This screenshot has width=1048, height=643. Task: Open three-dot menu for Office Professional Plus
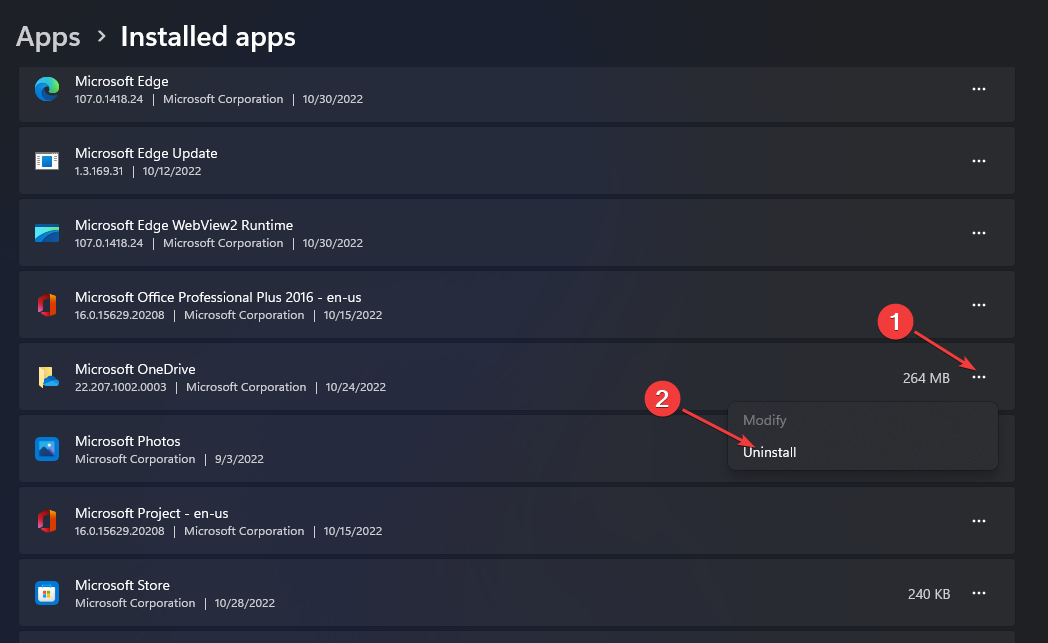coord(978,305)
